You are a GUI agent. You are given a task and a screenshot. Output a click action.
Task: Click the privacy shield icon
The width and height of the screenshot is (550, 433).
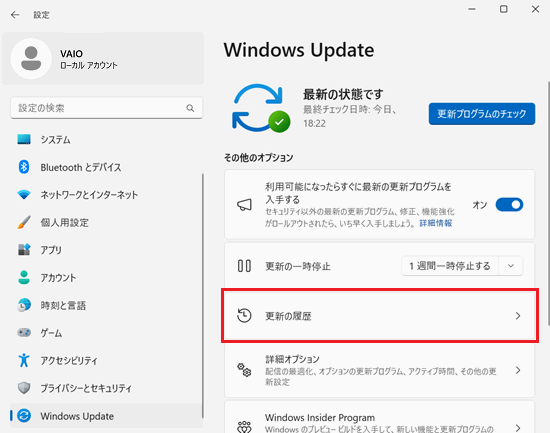pos(24,388)
